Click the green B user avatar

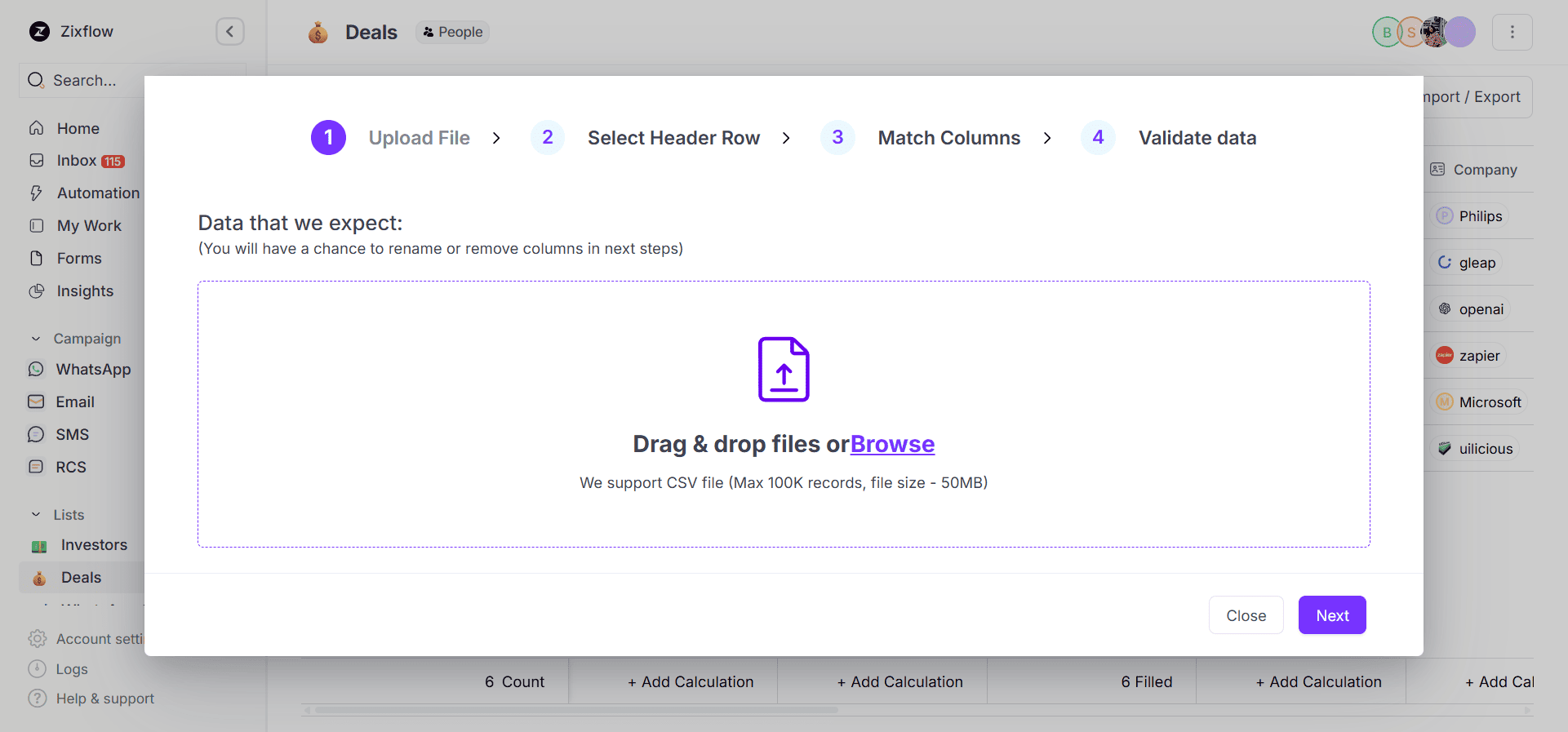click(1386, 33)
